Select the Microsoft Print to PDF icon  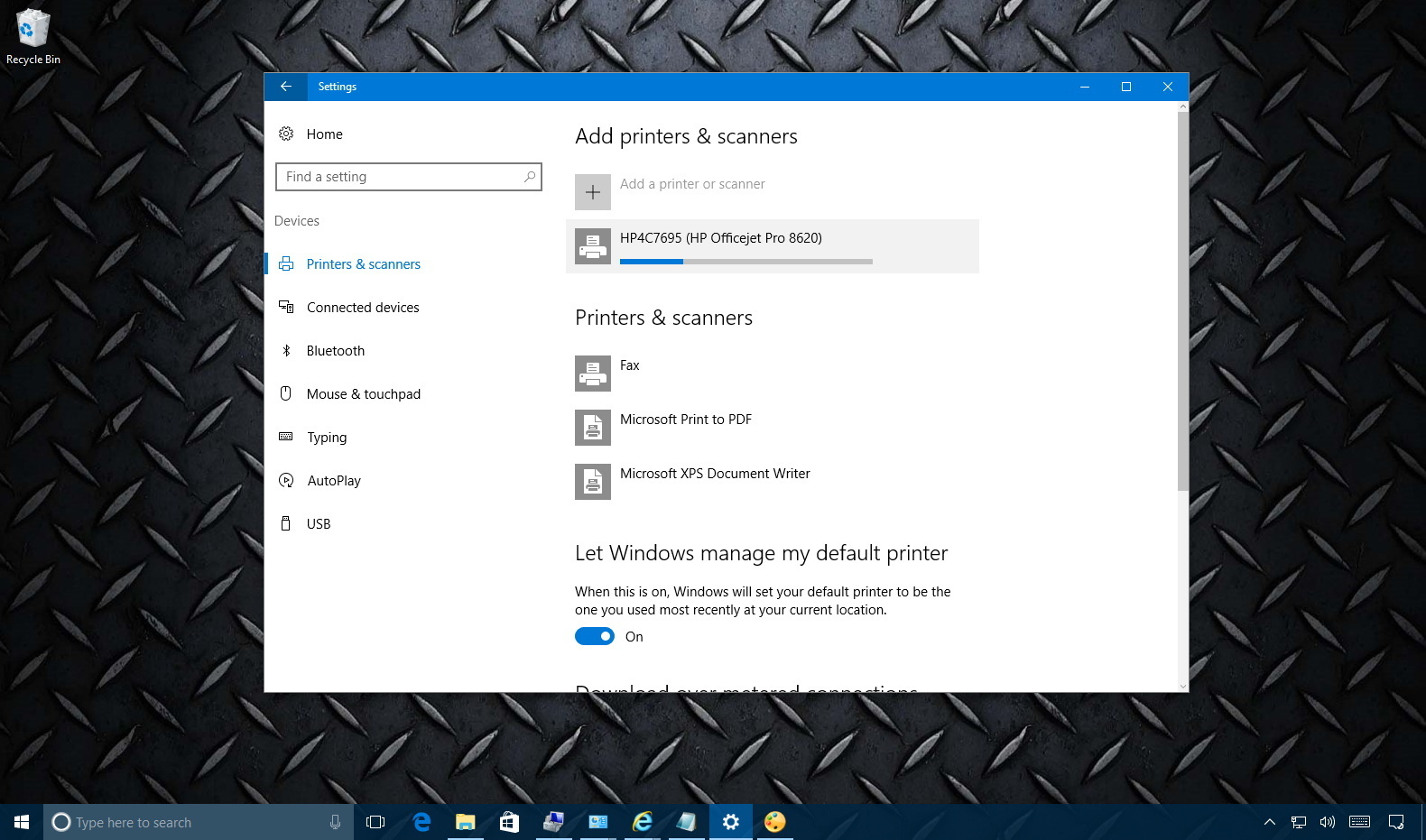coord(593,428)
